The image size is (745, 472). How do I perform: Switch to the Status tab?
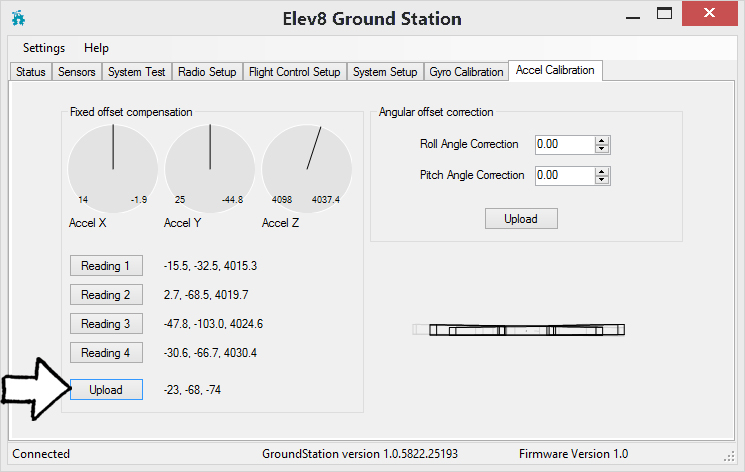(31, 72)
